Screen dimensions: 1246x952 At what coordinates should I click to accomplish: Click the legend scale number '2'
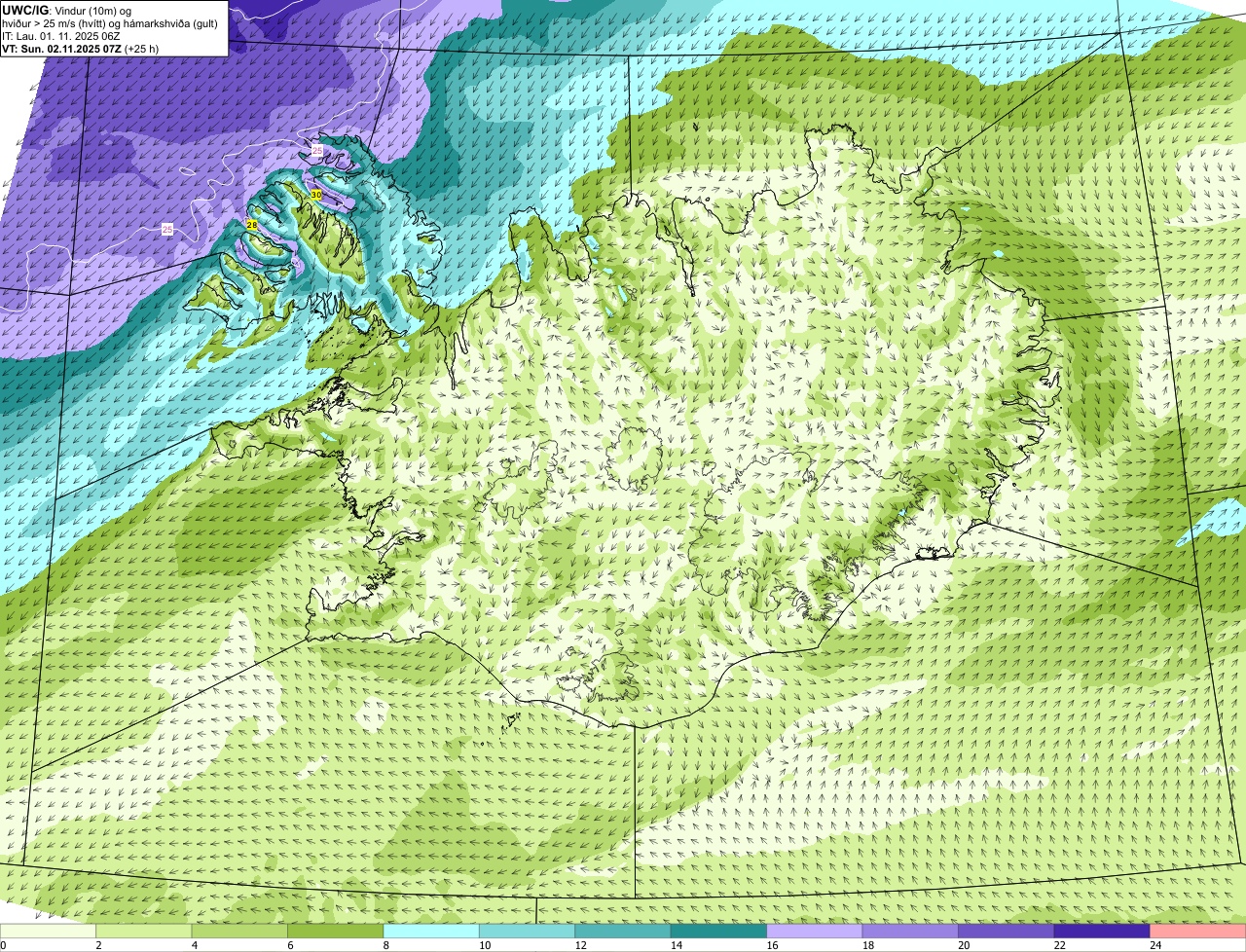click(x=98, y=945)
